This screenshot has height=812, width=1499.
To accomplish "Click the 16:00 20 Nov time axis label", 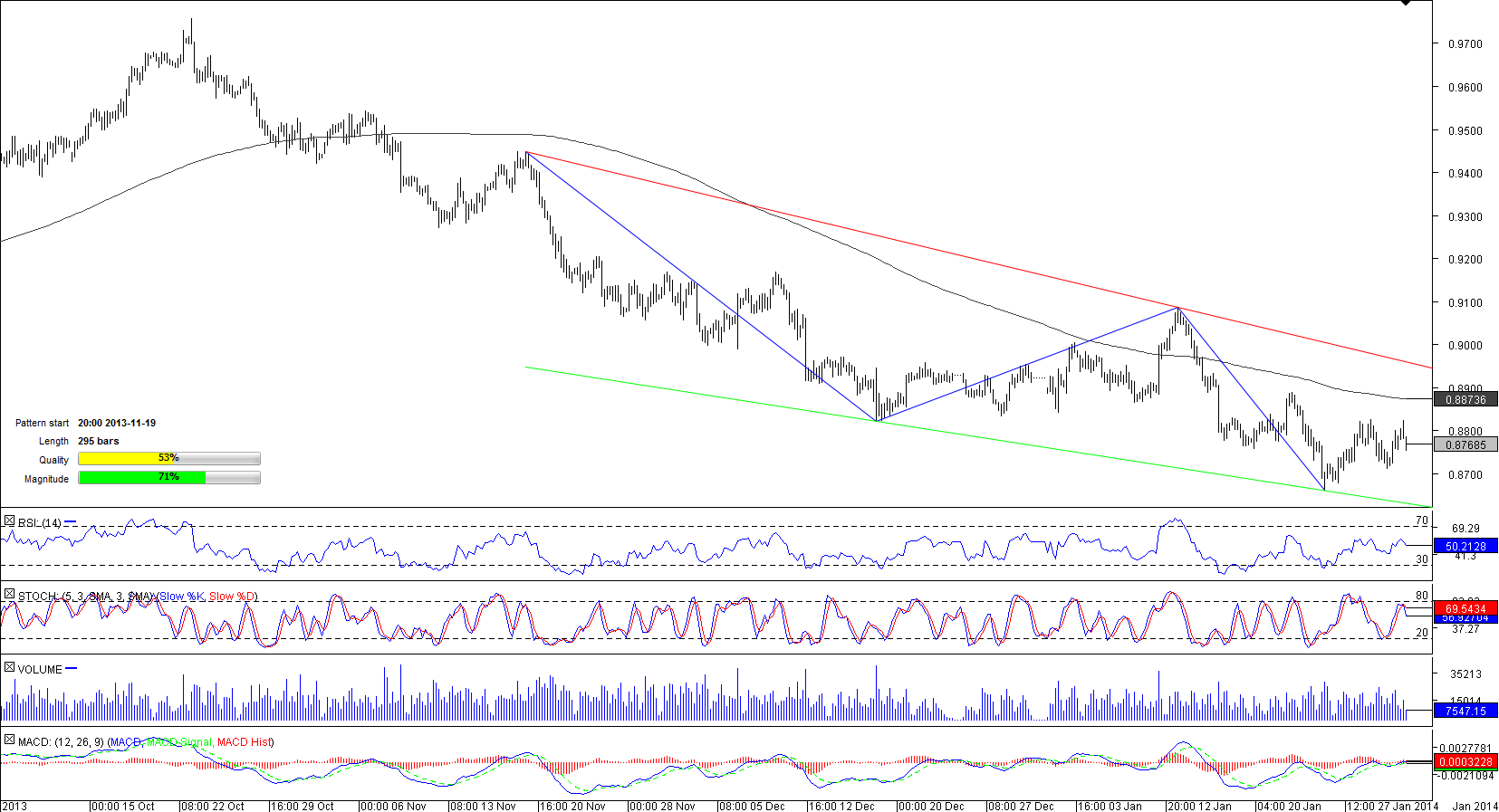I will click(572, 806).
